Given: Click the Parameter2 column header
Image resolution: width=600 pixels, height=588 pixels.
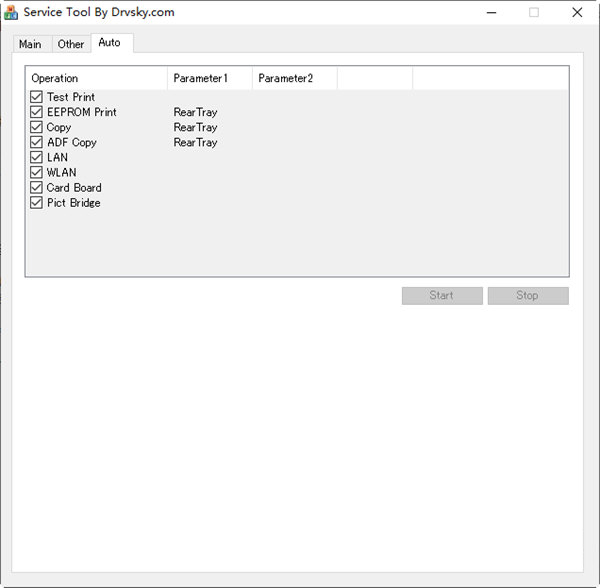Looking at the screenshot, I should tap(294, 78).
